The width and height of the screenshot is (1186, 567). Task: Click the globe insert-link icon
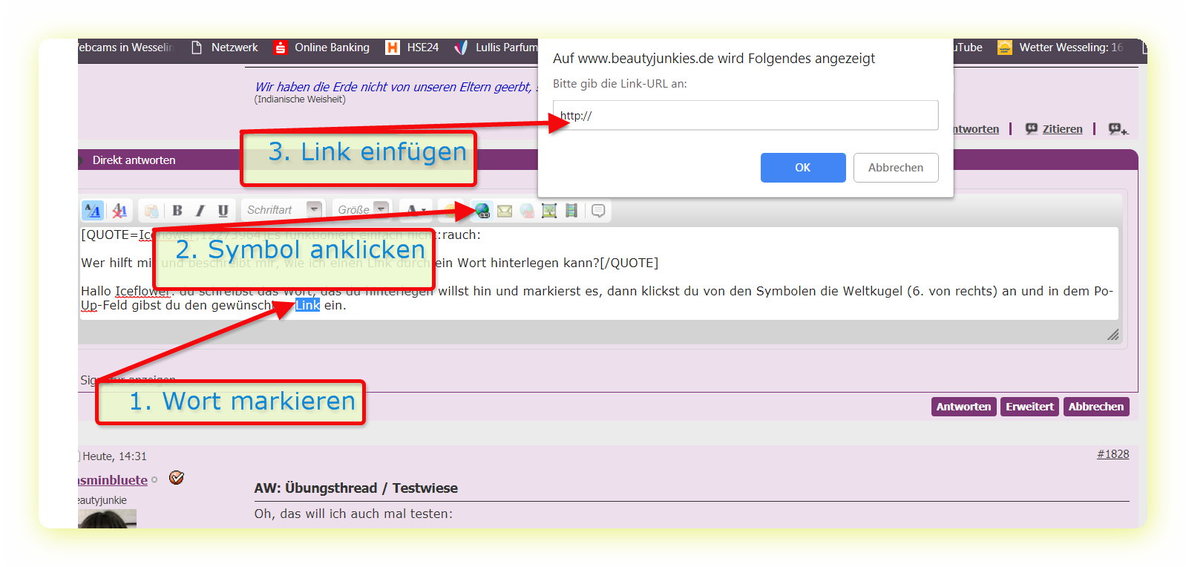pyautogui.click(x=482, y=210)
